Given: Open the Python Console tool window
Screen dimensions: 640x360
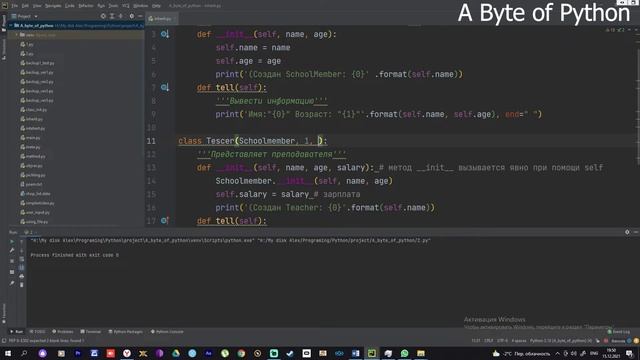Looking at the screenshot, I should tap(167, 331).
